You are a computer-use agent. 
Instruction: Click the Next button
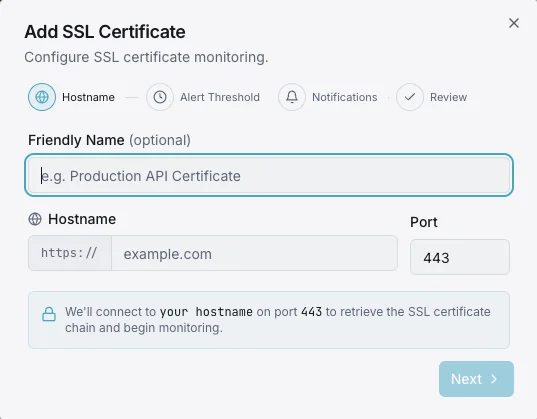pos(476,379)
